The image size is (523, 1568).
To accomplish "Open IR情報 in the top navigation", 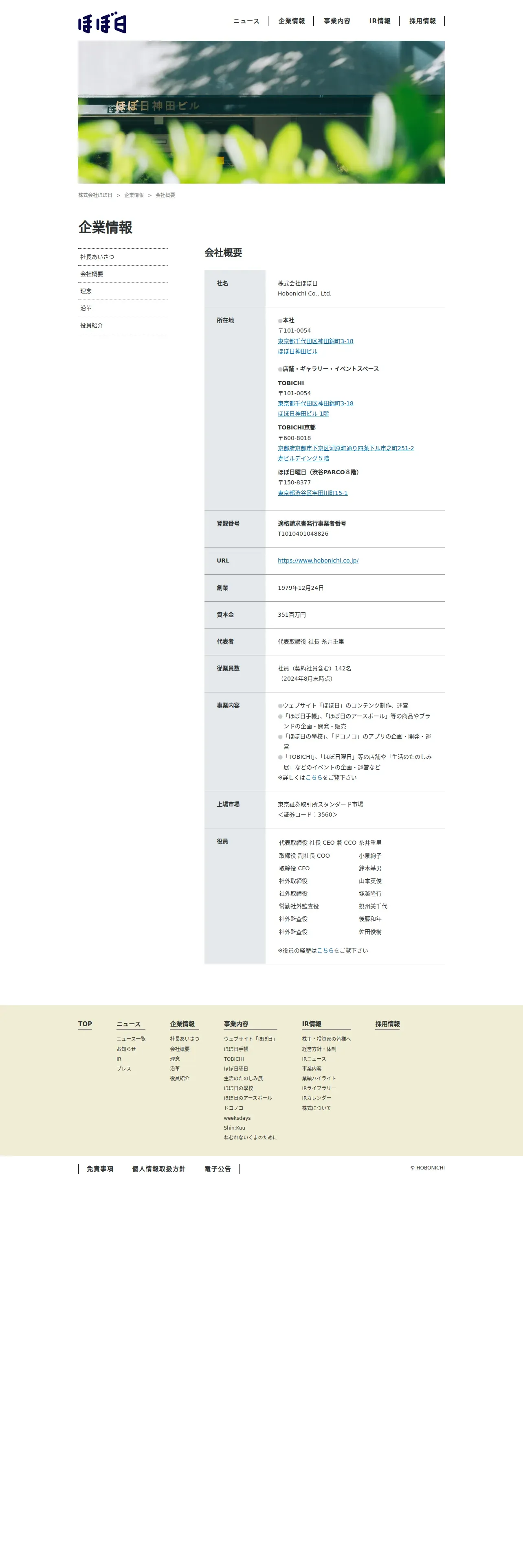I will click(380, 21).
